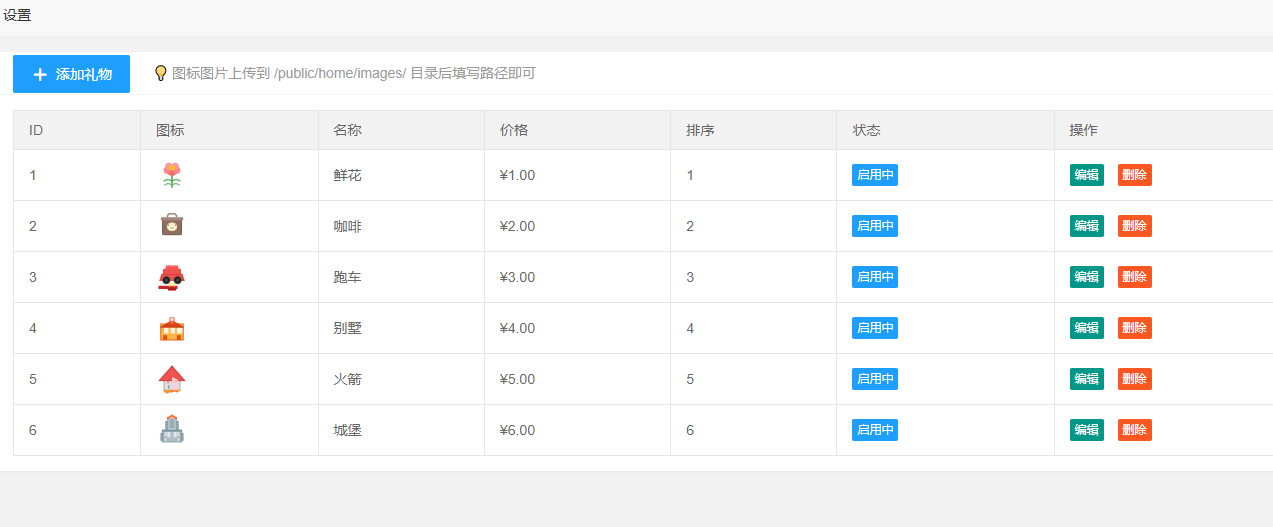Click the plus icon on 添加礼物
This screenshot has width=1273, height=527.
click(40, 74)
